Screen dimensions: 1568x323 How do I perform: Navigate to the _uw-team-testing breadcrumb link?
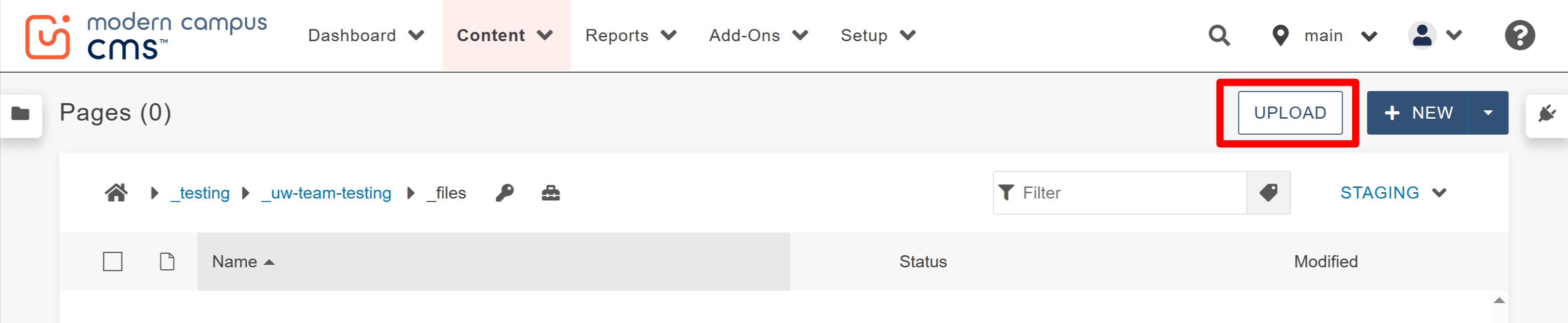(326, 193)
